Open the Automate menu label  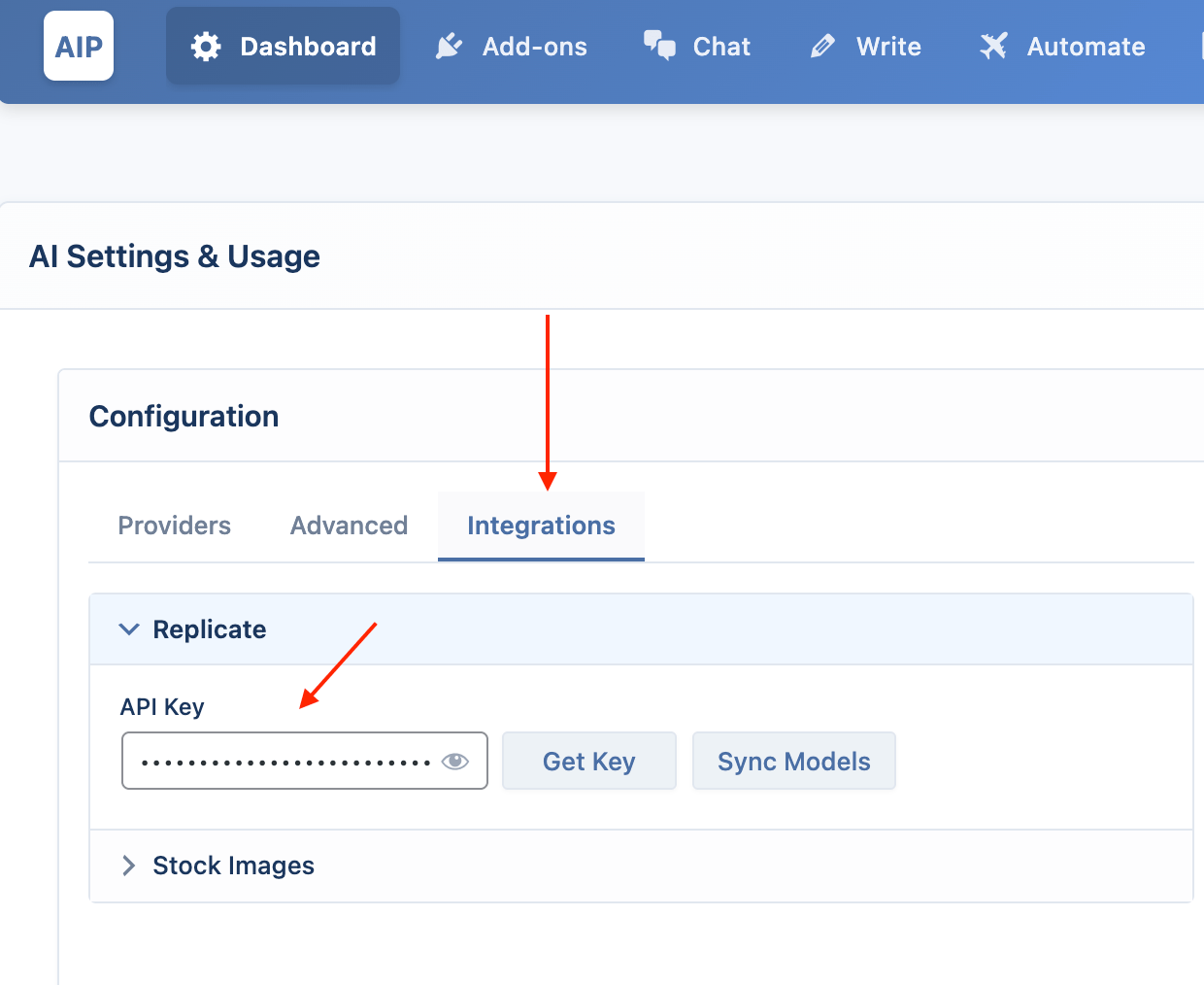click(x=1087, y=47)
